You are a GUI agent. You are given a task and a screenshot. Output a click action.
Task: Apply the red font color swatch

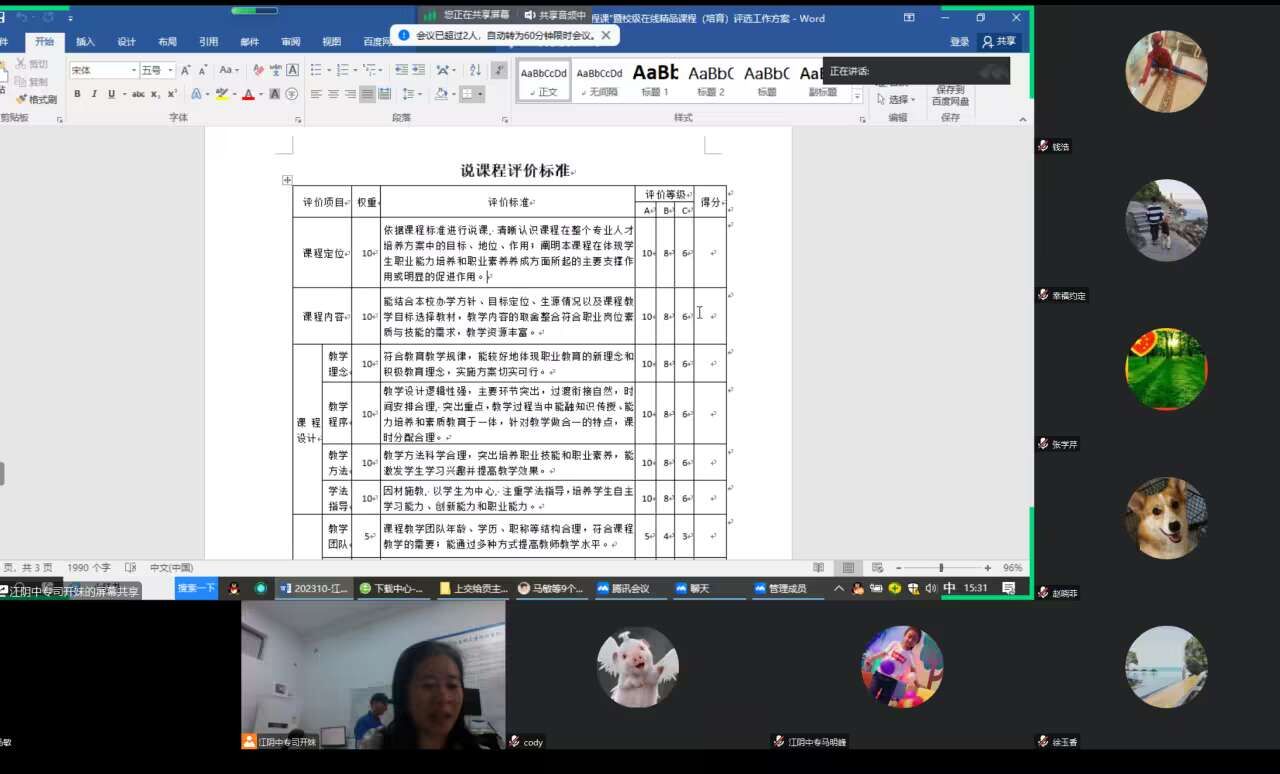click(x=249, y=94)
